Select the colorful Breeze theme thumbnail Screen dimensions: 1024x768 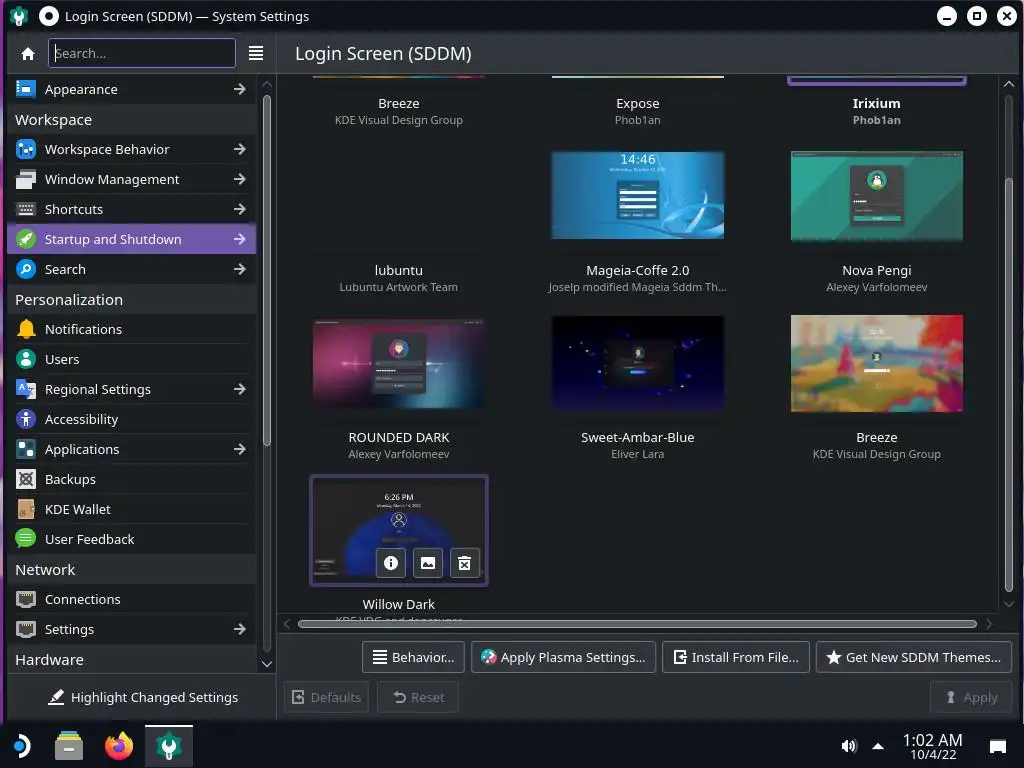[x=876, y=363]
